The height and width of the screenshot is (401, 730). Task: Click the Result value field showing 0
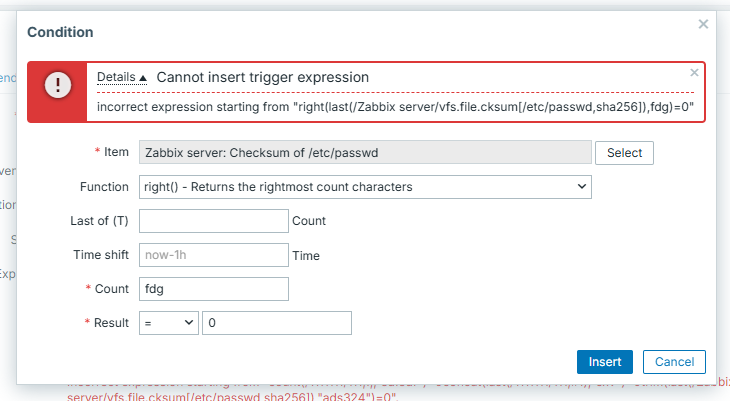[276, 323]
